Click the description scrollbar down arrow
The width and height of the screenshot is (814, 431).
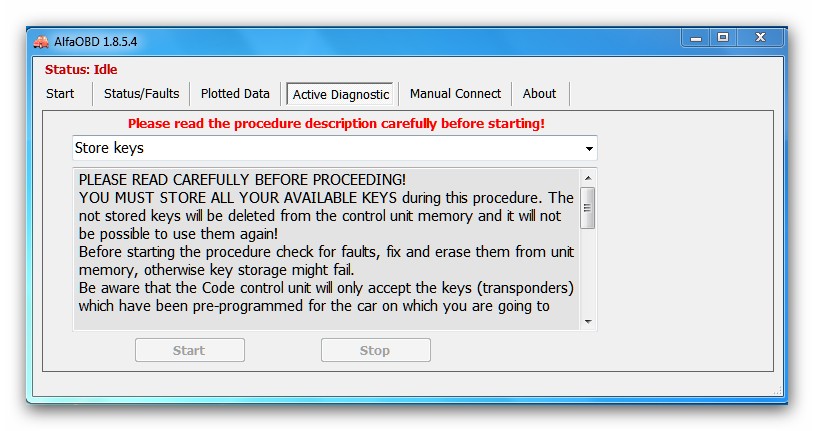588,322
